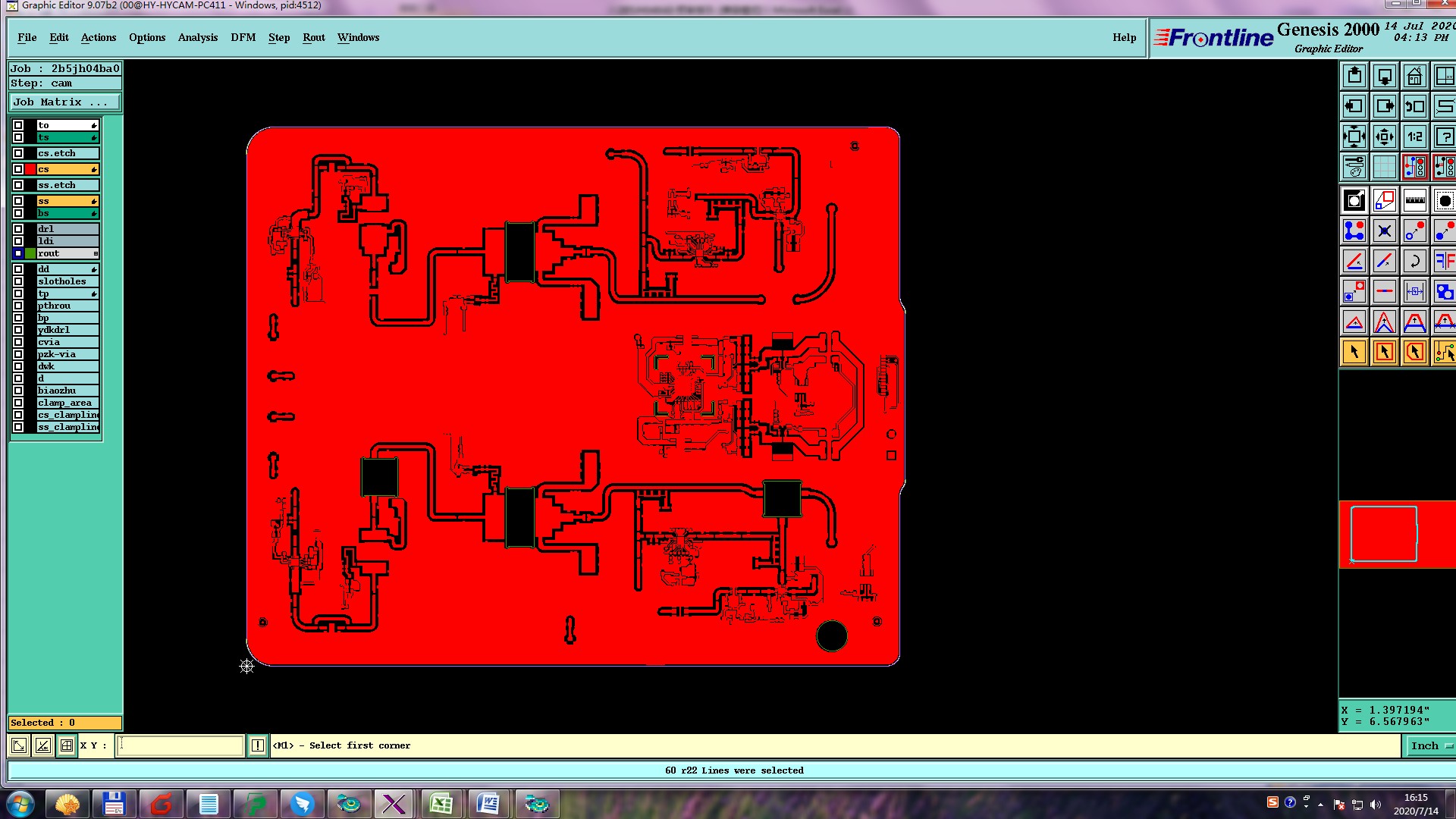Viewport: 1456px width, 819px height.
Task: Select the ruler measurement tool
Action: 1414,201
